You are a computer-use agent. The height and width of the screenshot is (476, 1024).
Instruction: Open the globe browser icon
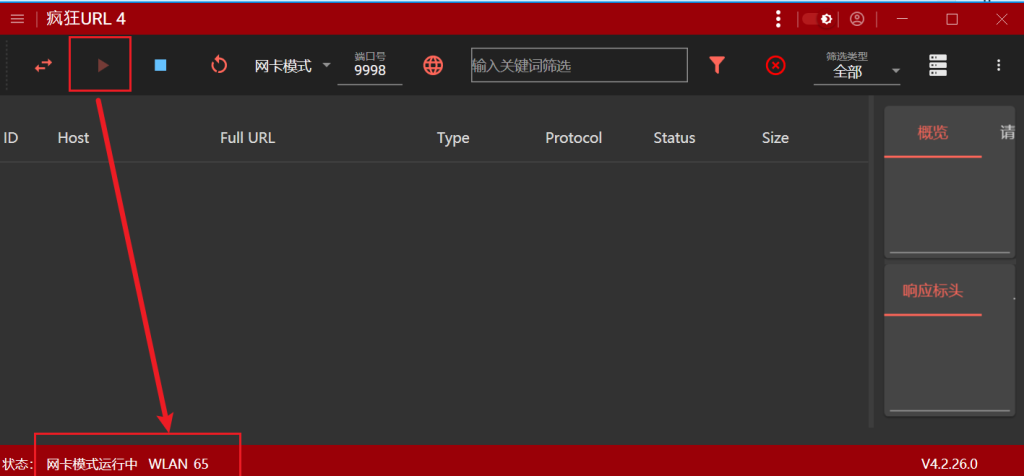(x=433, y=65)
